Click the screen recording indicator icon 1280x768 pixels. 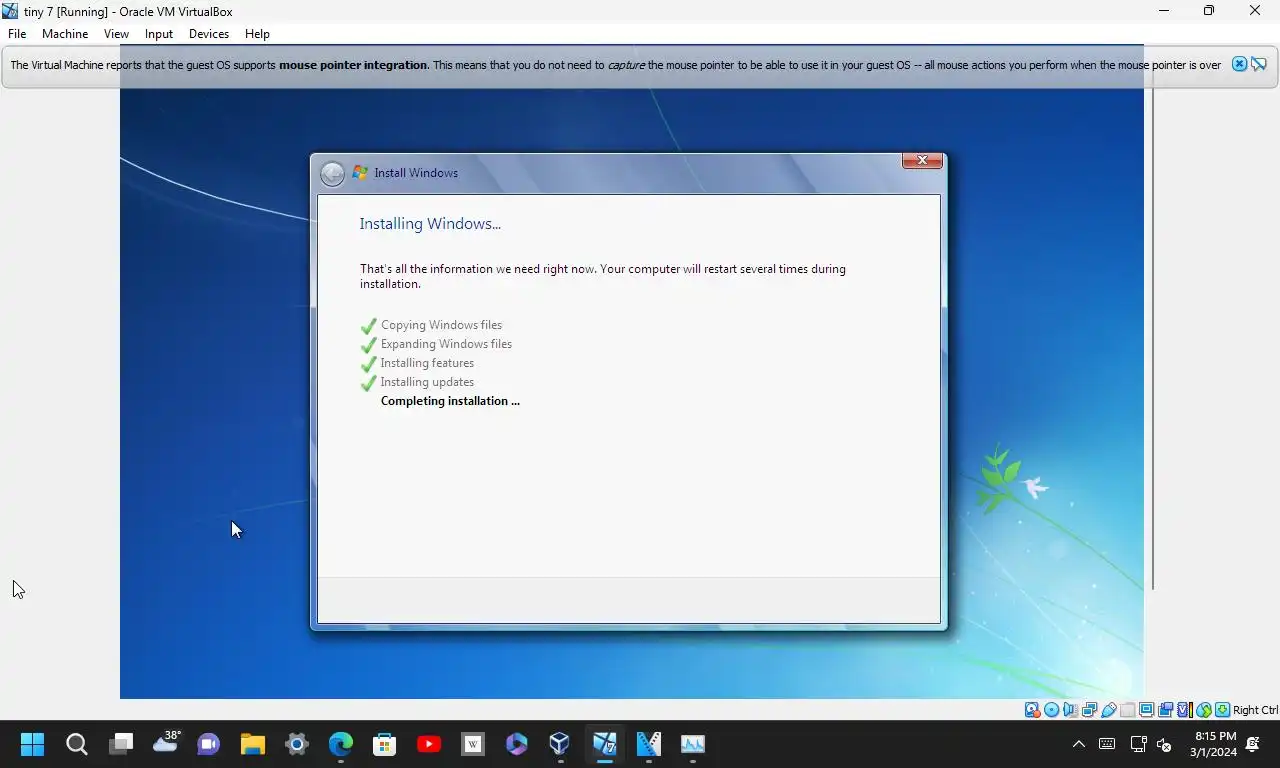coord(1165,710)
